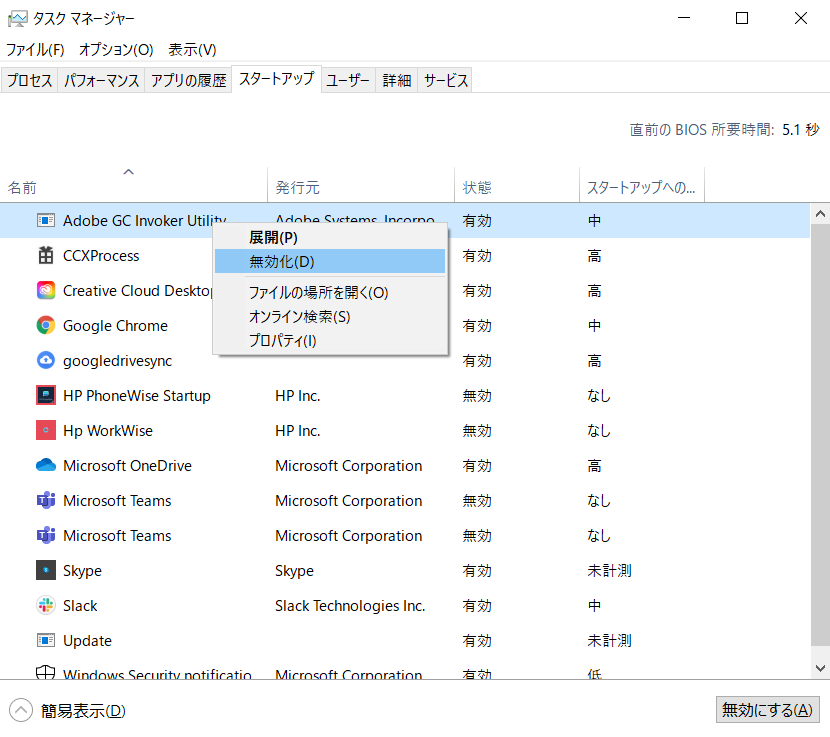830x737 pixels.
Task: Sort by the 発行元 column header
Action: [361, 185]
